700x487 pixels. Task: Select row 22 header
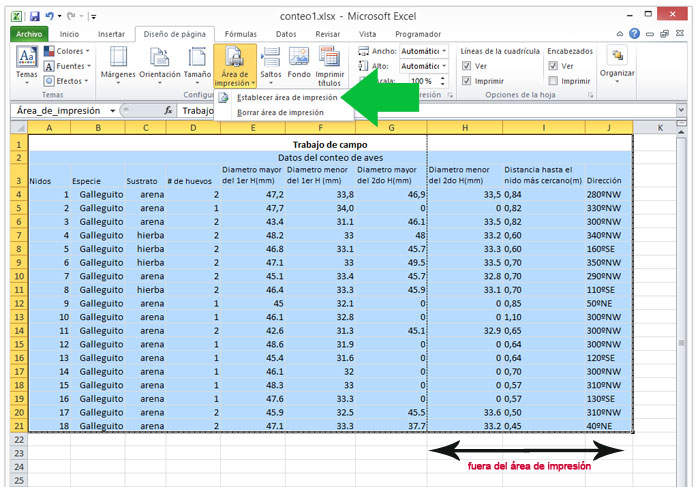click(x=19, y=440)
